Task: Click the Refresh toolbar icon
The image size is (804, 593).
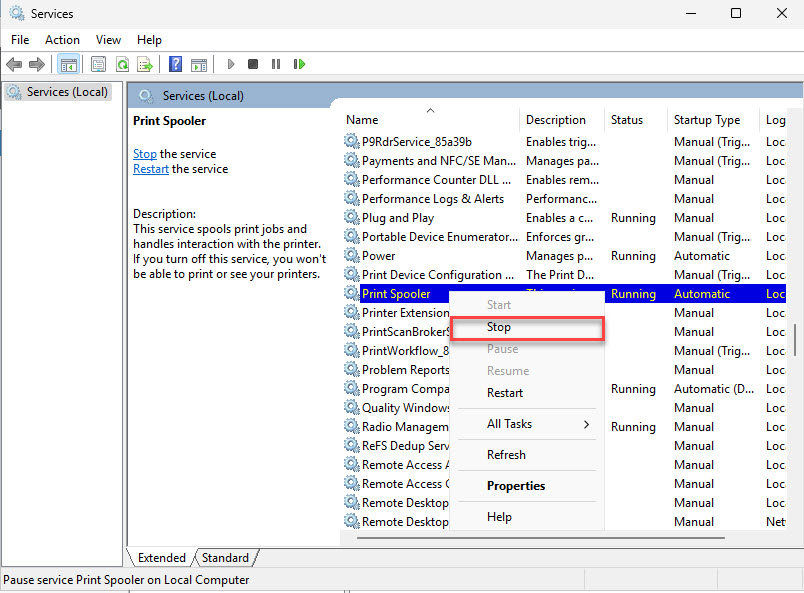Action: point(122,65)
